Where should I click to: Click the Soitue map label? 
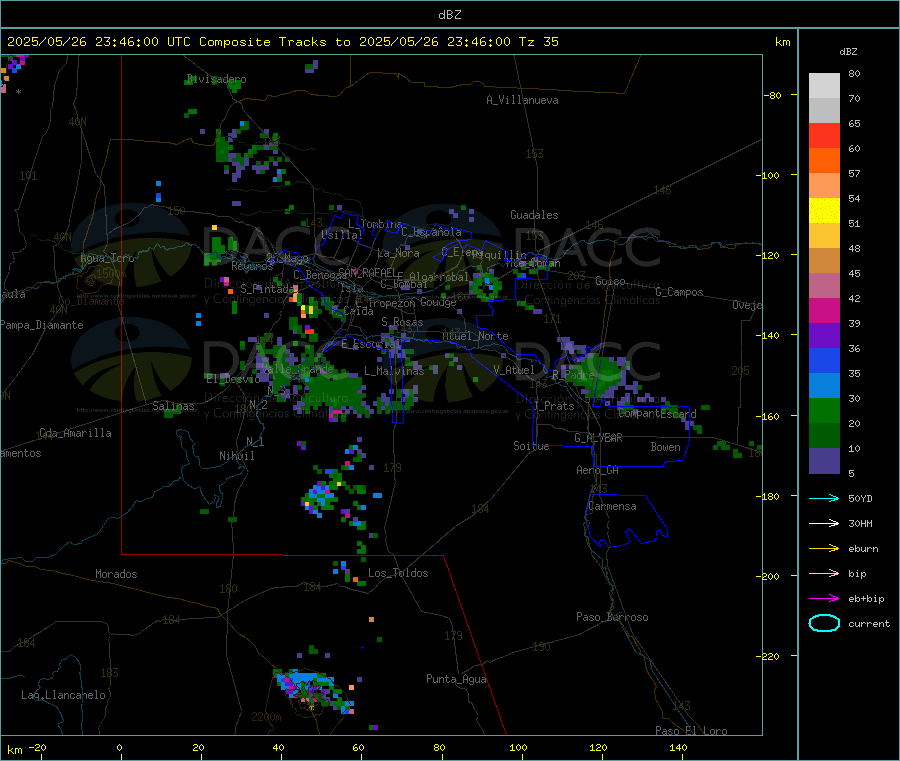point(531,446)
